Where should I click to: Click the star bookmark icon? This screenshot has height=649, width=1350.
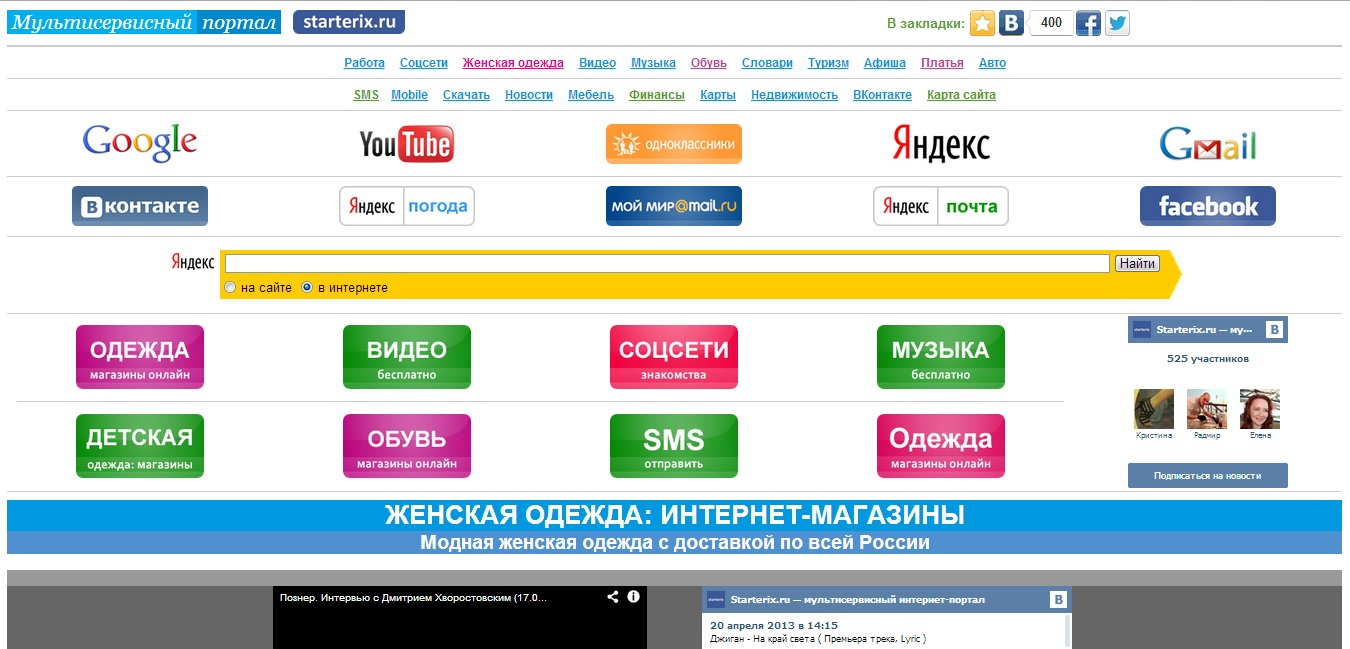point(983,23)
